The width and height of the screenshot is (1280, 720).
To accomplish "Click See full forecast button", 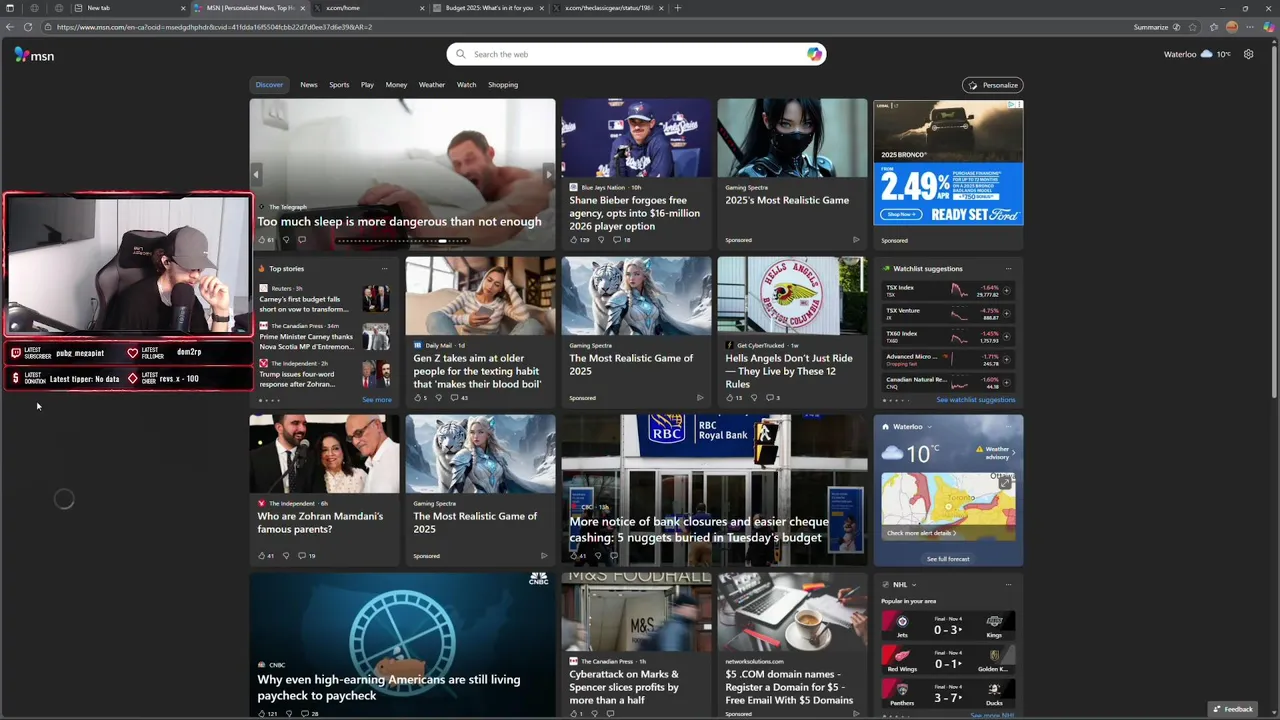I will click(x=948, y=559).
